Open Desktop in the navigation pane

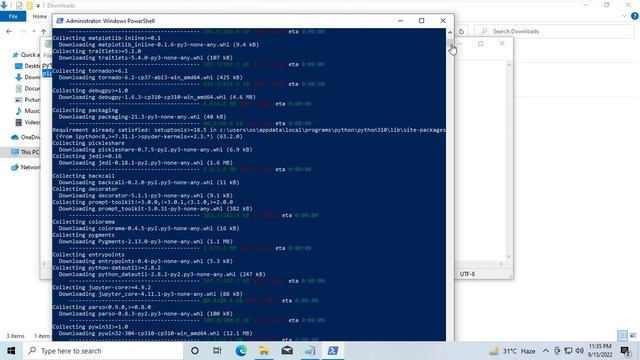click(28, 66)
